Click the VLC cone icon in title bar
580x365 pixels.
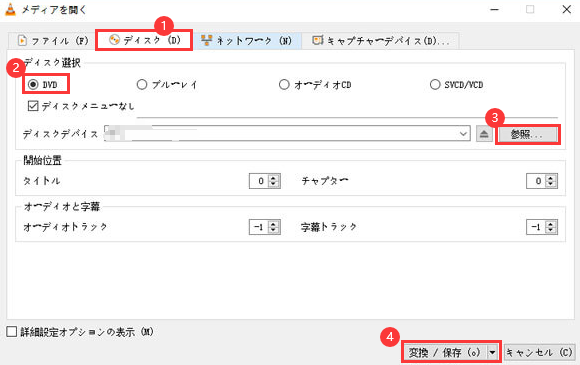click(x=10, y=9)
